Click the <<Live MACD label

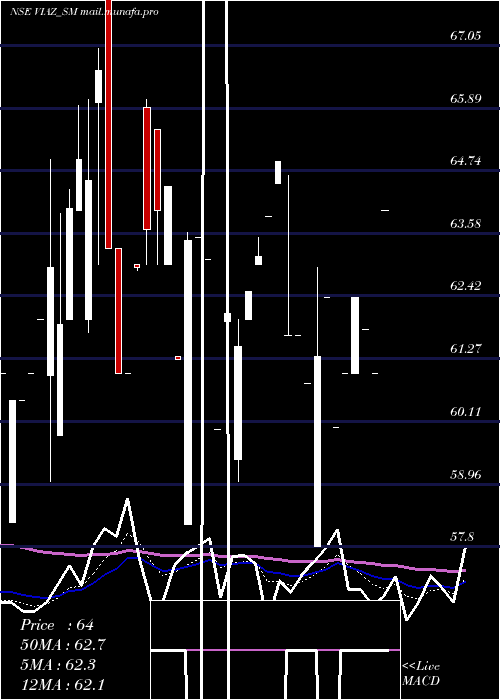click(421, 673)
